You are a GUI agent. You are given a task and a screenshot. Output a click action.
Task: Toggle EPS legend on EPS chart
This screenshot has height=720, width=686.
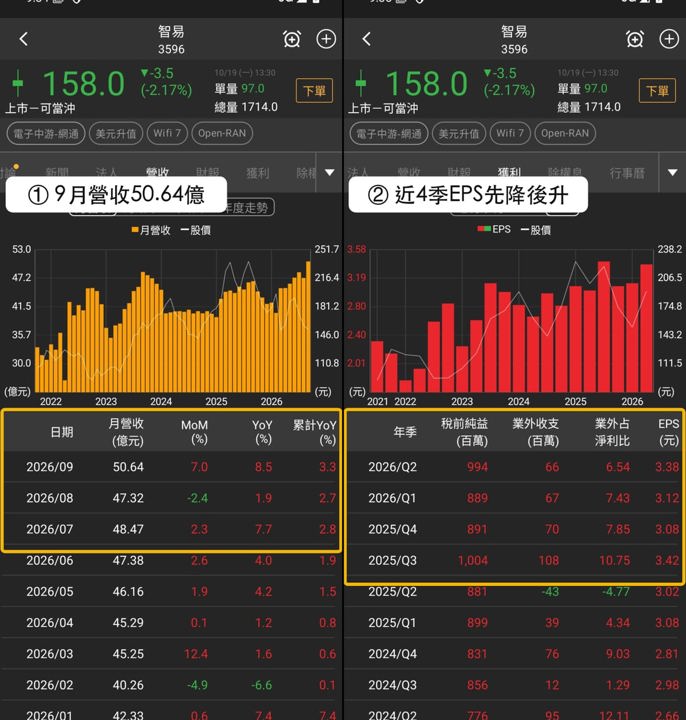coord(494,230)
